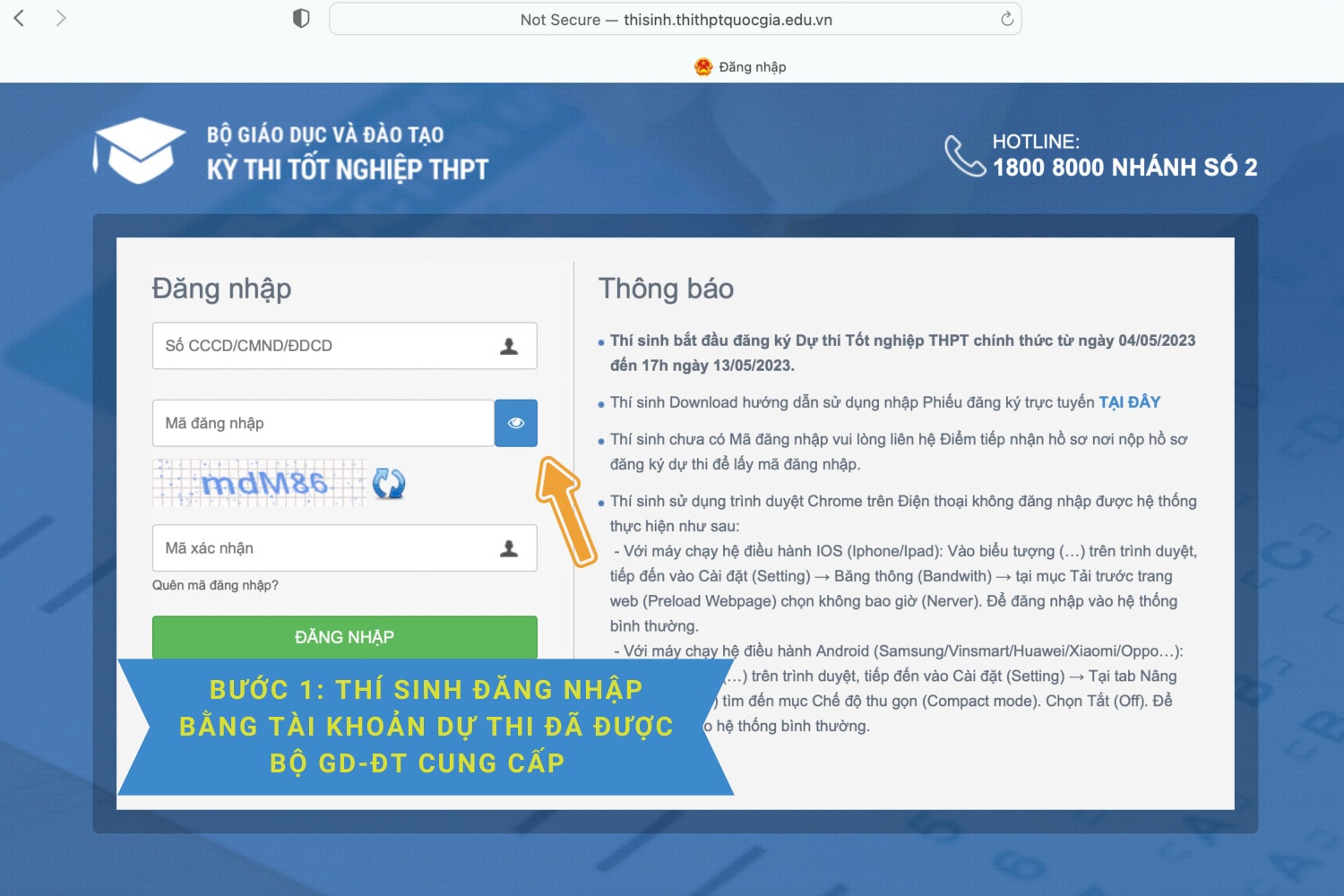1344x896 pixels.
Task: Click the Mã xác nhận field
Action: click(345, 548)
